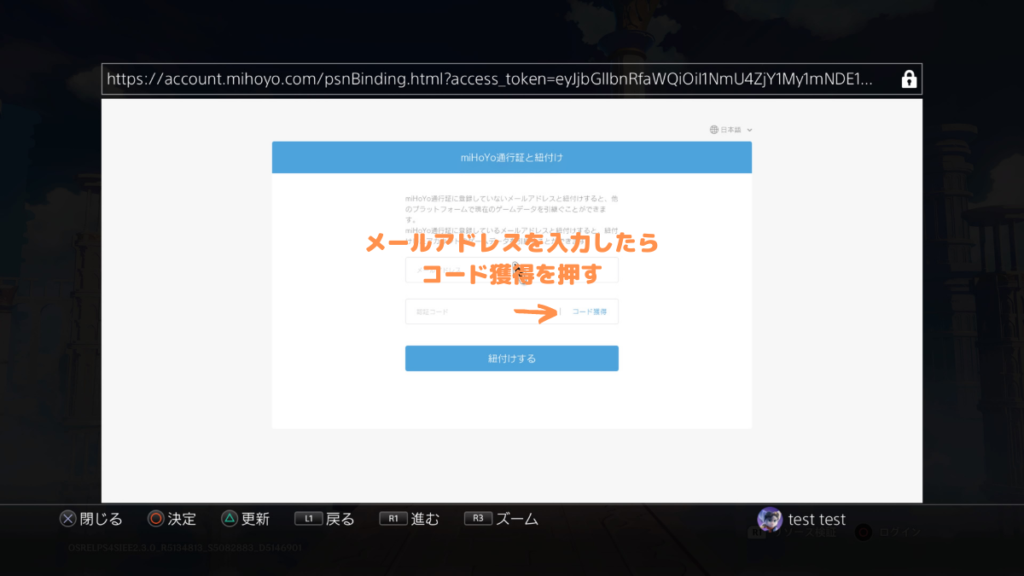The height and width of the screenshot is (576, 1024).
Task: Click the triangle button icon for 更新
Action: point(229,519)
